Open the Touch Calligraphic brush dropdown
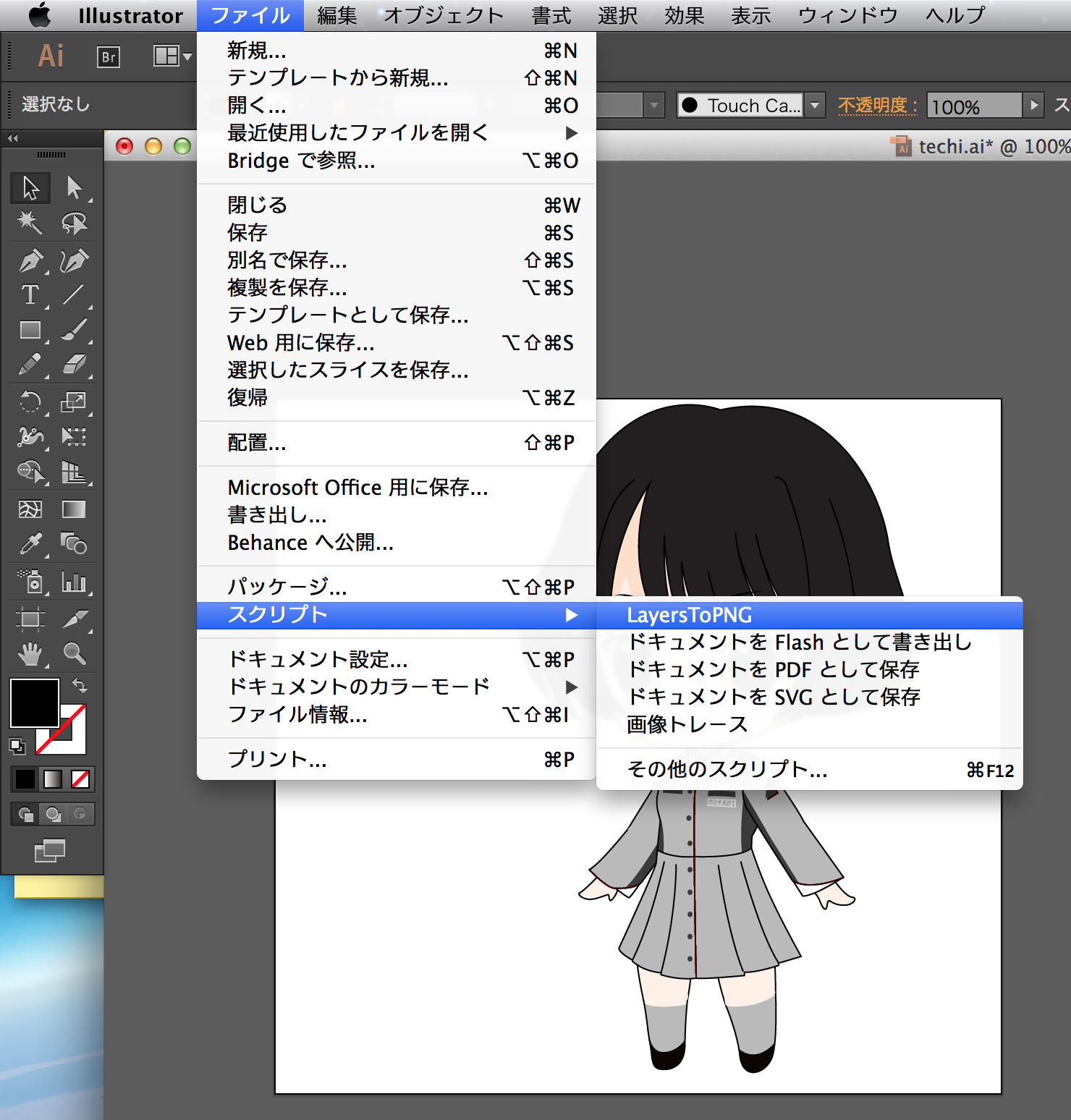1071x1120 pixels. click(816, 105)
